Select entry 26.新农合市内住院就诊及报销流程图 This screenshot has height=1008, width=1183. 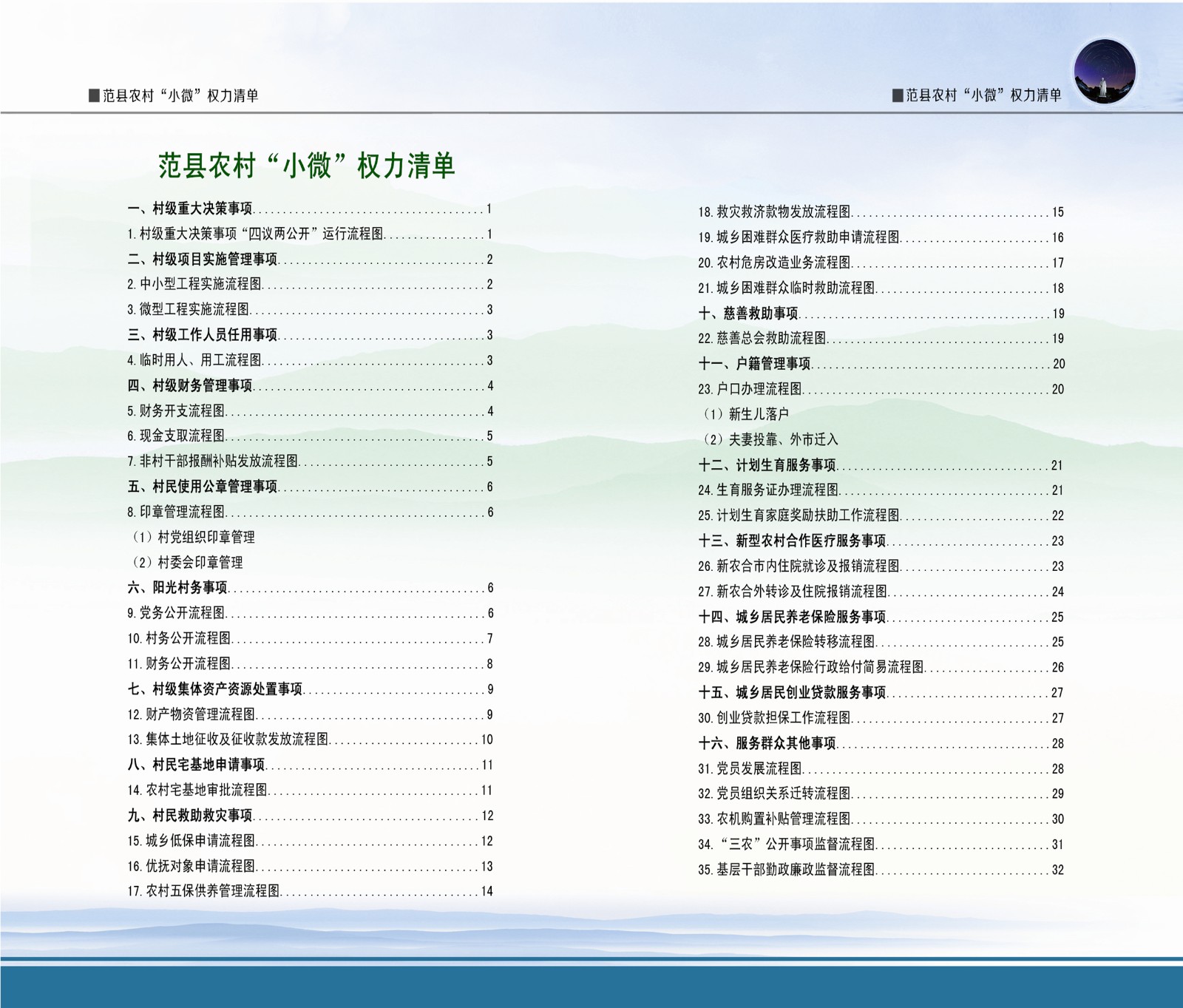tap(881, 566)
